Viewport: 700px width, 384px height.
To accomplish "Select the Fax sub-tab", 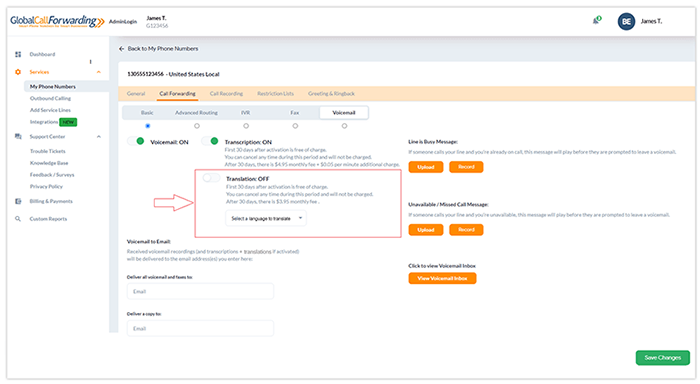I will click(295, 113).
